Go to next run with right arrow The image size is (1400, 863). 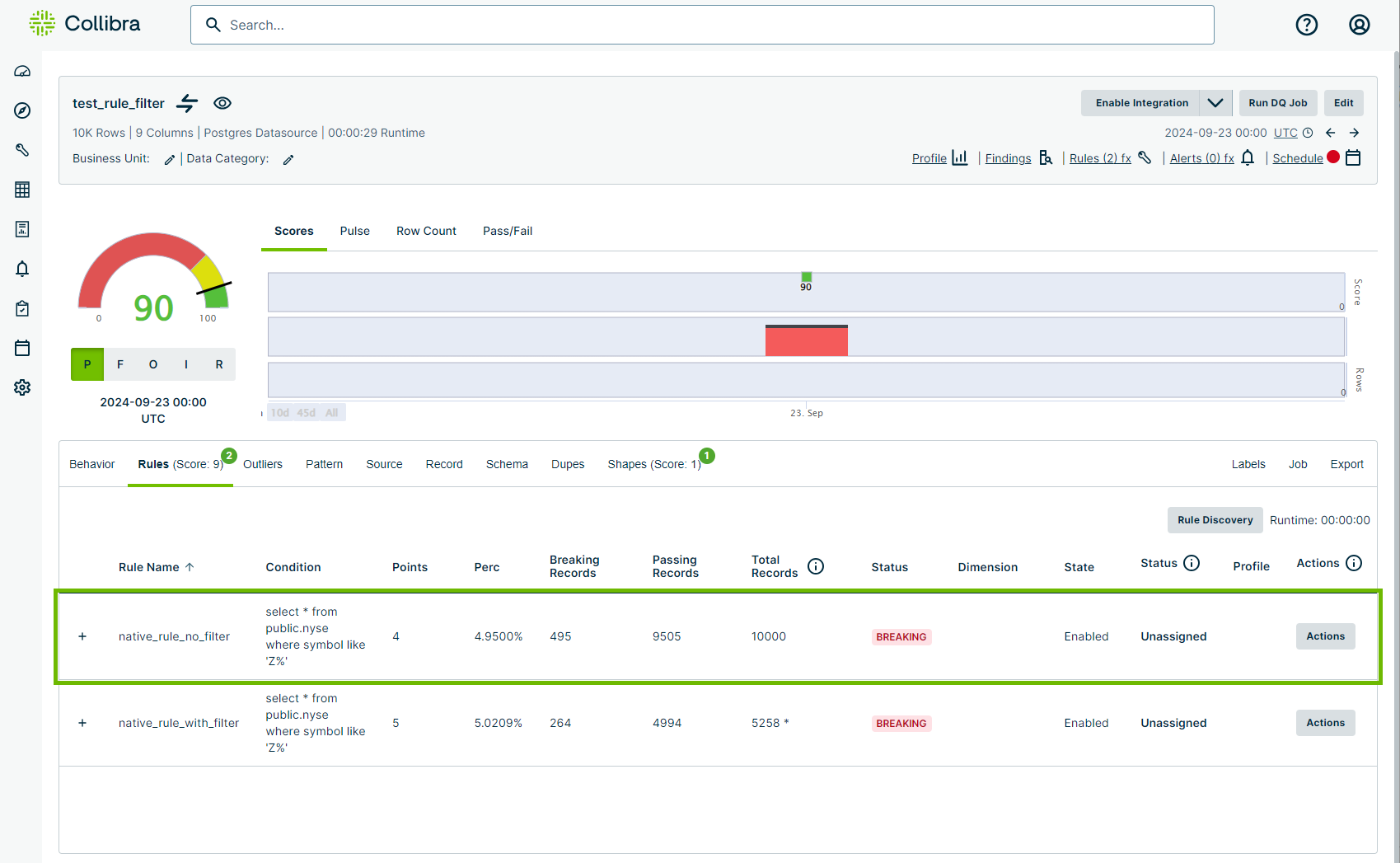[x=1354, y=133]
